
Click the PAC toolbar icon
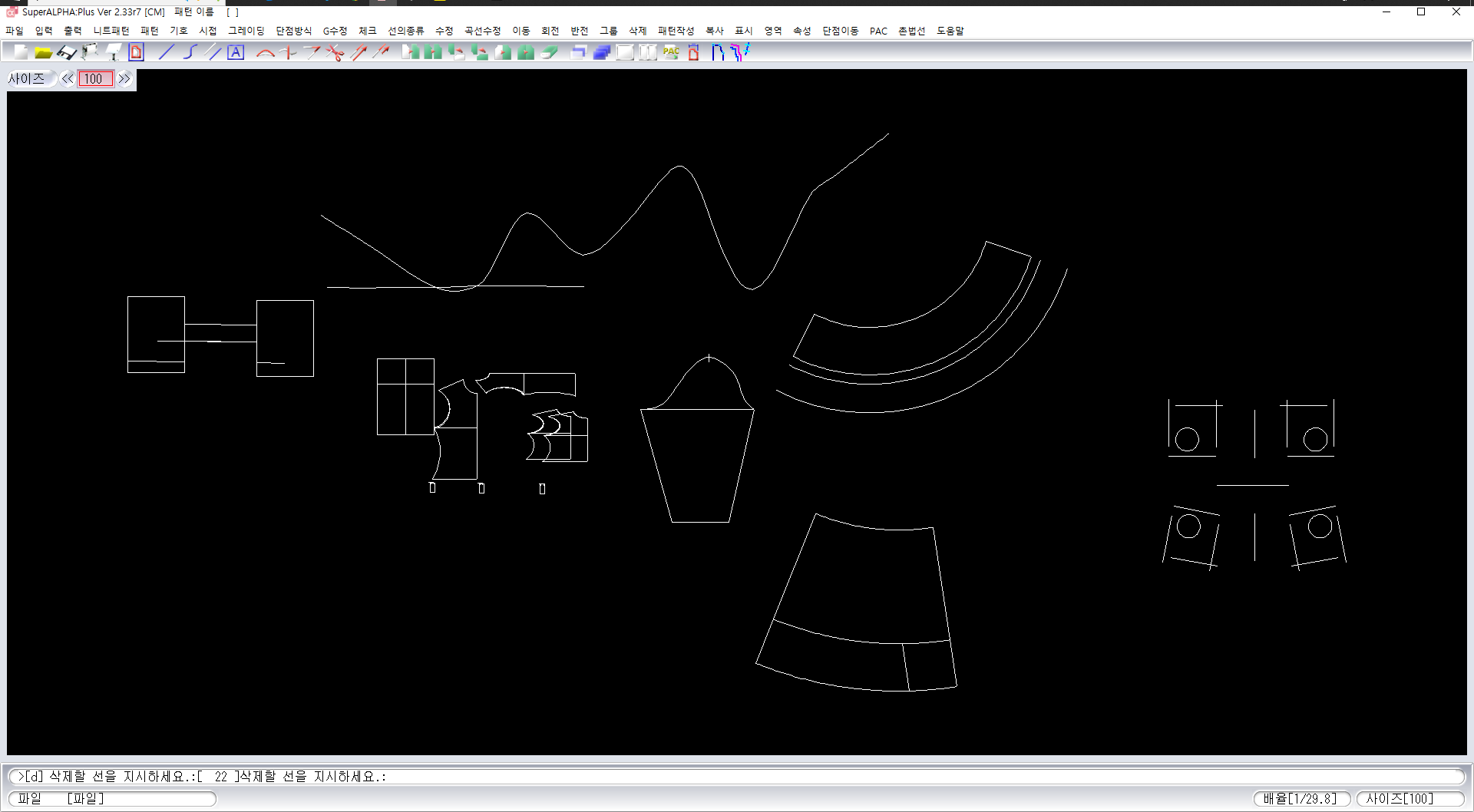[671, 52]
